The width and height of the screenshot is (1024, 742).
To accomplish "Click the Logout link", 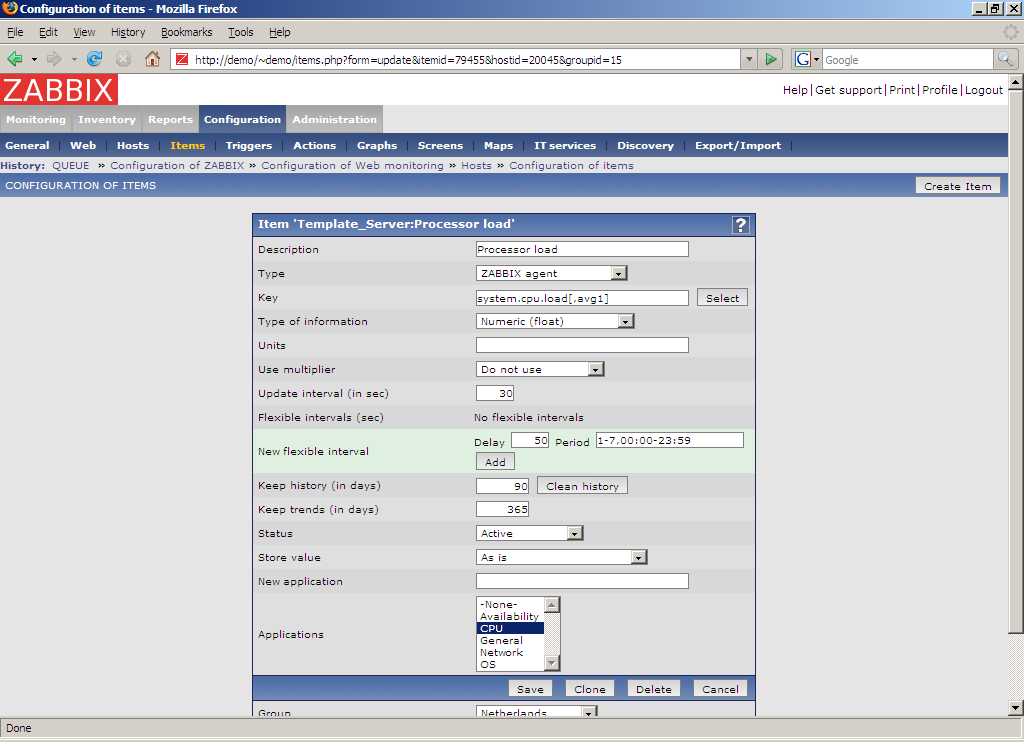I will pos(984,90).
